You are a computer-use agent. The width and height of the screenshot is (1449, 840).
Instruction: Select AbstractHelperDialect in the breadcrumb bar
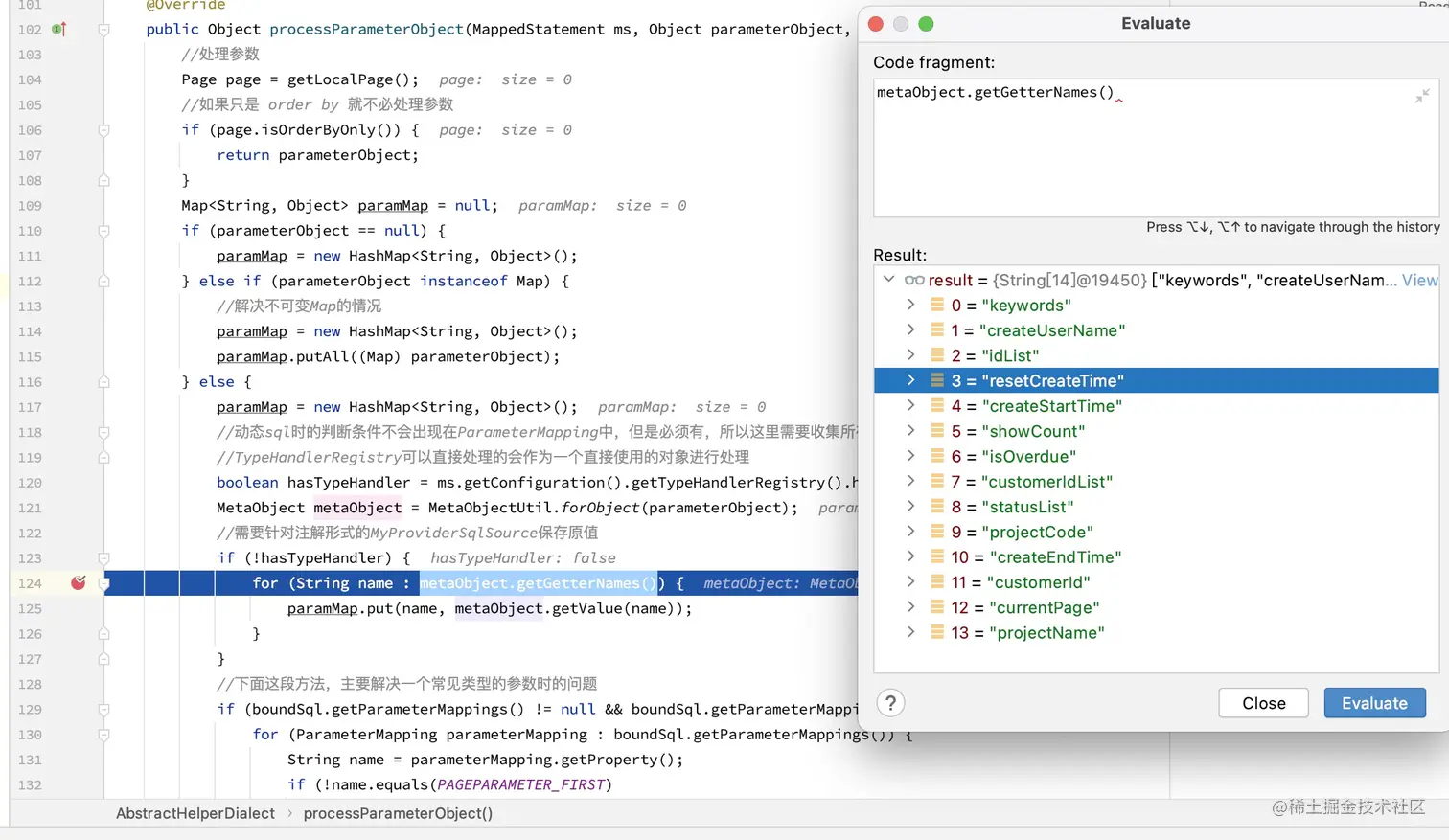[x=195, y=813]
